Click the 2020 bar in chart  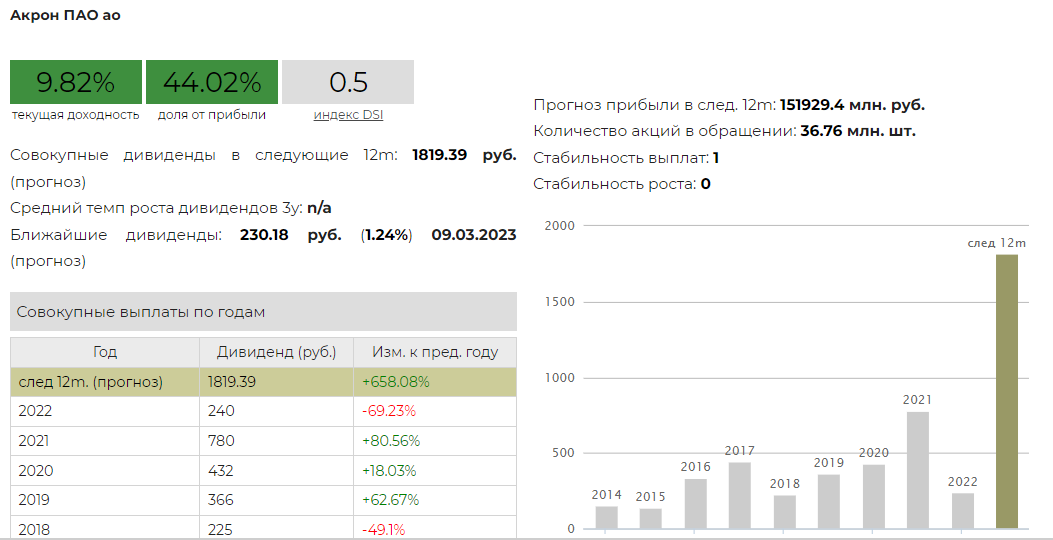(x=873, y=497)
